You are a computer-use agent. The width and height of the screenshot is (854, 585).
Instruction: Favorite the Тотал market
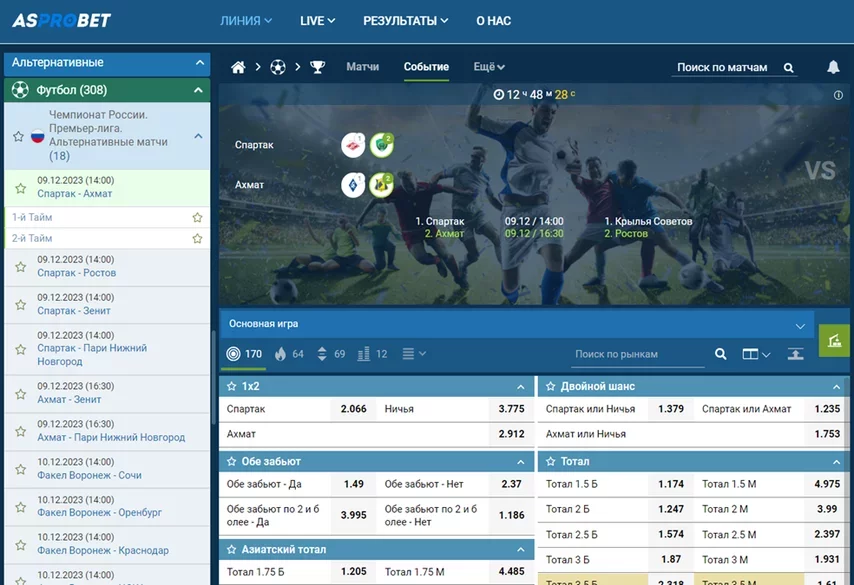pos(551,461)
